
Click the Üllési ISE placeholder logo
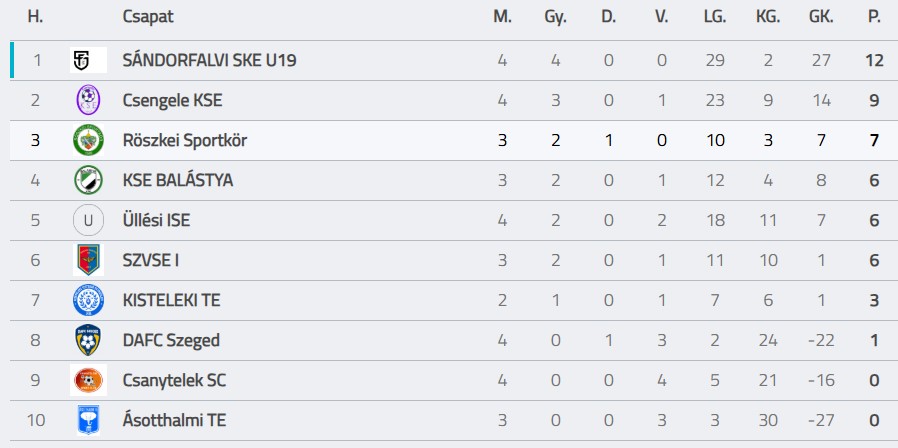point(88,220)
